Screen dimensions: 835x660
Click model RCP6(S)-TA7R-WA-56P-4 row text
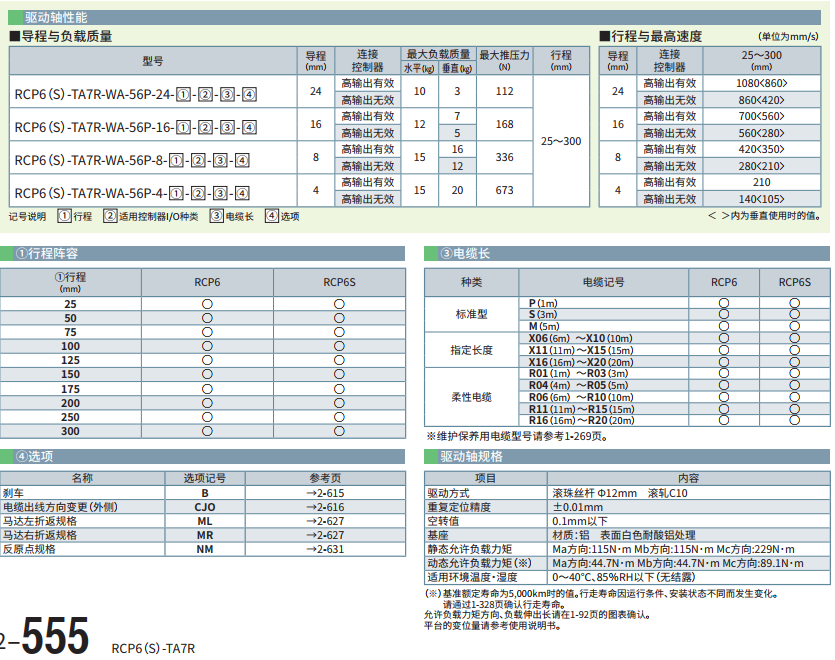click(x=132, y=193)
